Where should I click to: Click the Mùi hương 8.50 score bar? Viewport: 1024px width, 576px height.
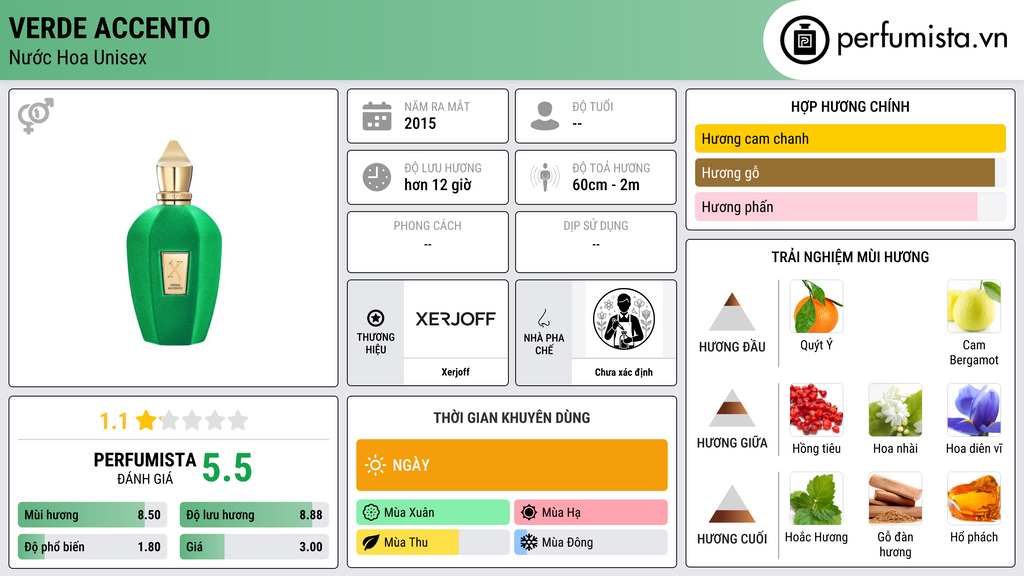(x=93, y=515)
